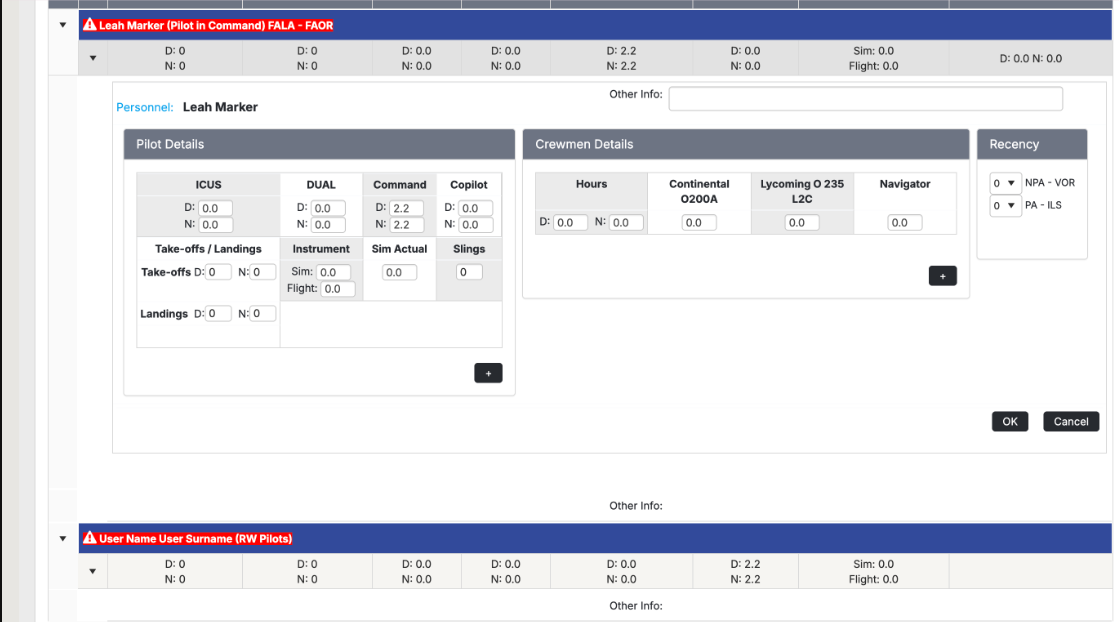Expand RW Pilots totals row arrow
The width and height of the screenshot is (1119, 622).
(x=93, y=572)
